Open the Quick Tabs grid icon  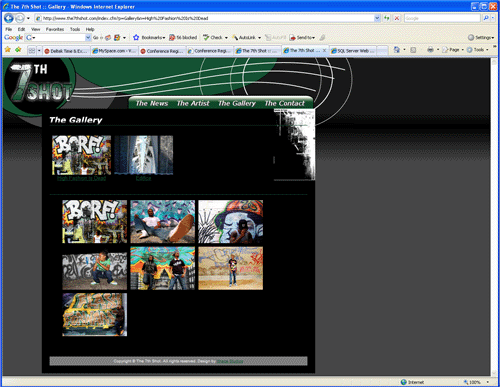point(32,51)
